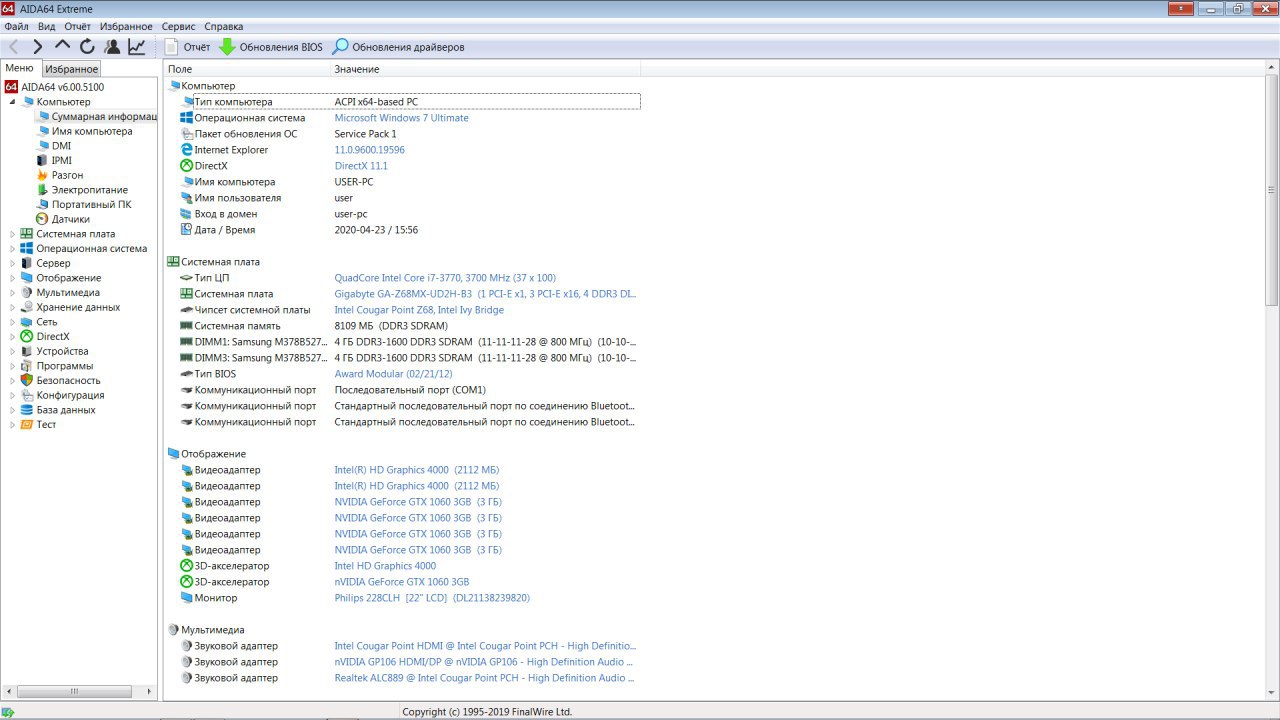Screen dimensions: 1280x720
Task: Open the Отчёт toolbar button
Action: [187, 47]
